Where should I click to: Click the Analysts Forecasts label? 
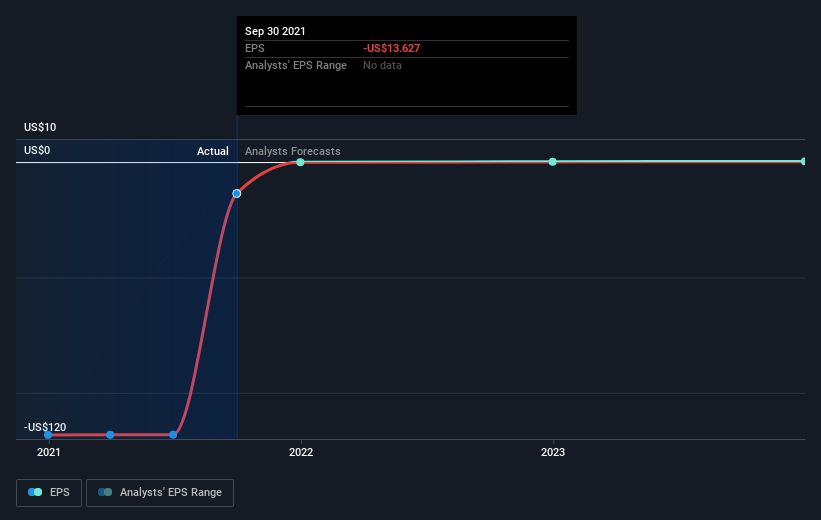click(293, 151)
